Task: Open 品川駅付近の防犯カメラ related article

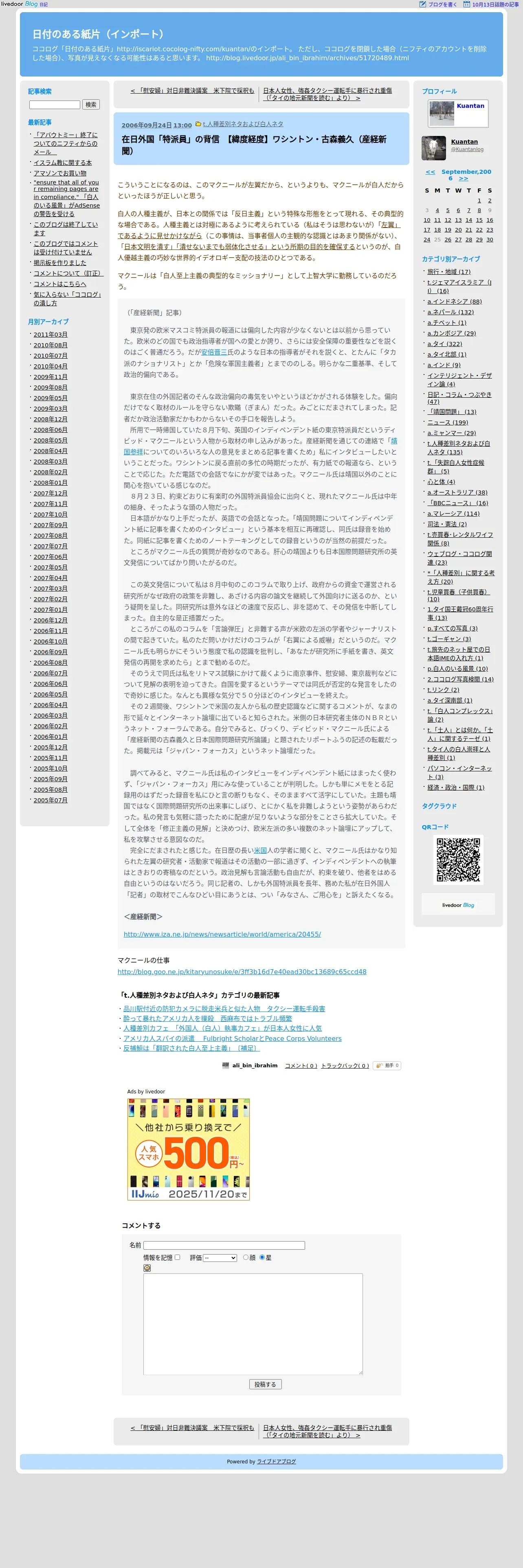Action: (x=224, y=1009)
